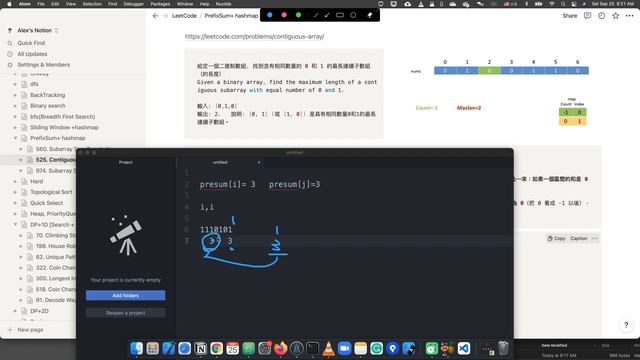Expand the Hard page toggle
This screenshot has height=360, width=640.
(16, 181)
